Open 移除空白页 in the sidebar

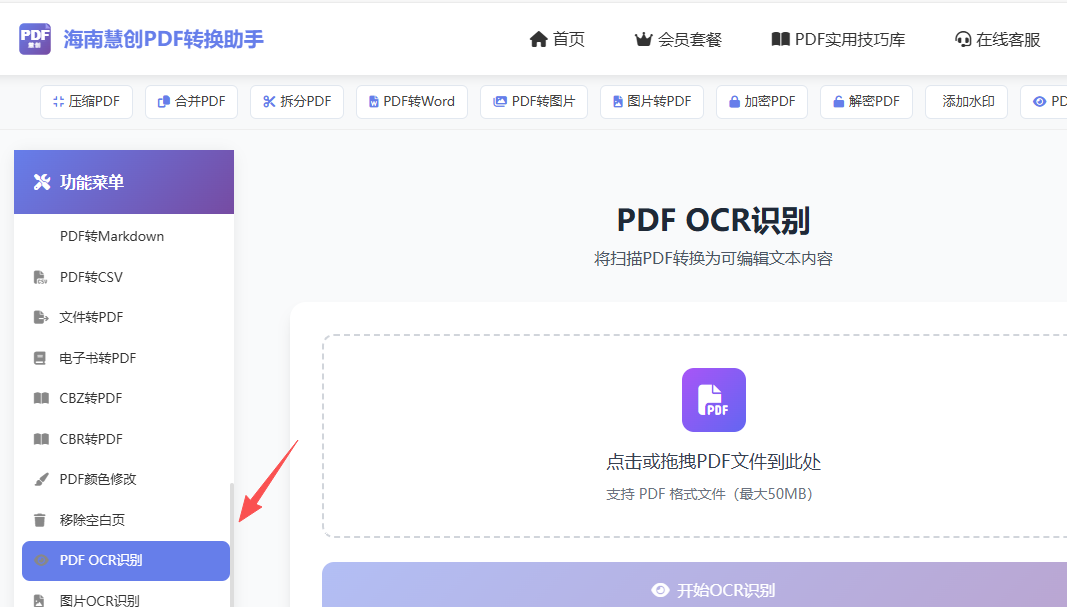click(x=124, y=520)
